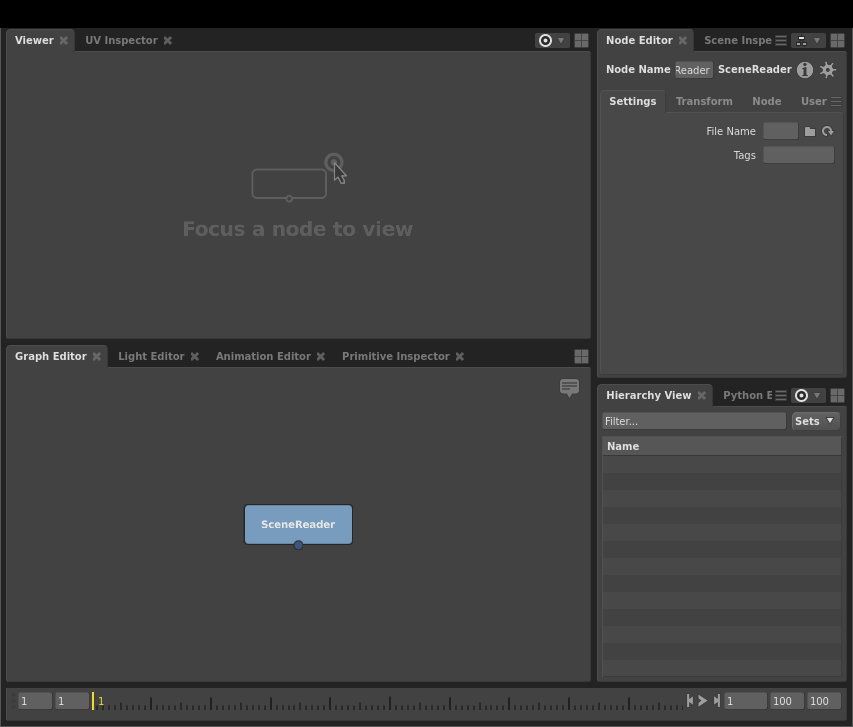Click the Hierarchy View layout grid icon
853x727 pixels.
tap(837, 396)
